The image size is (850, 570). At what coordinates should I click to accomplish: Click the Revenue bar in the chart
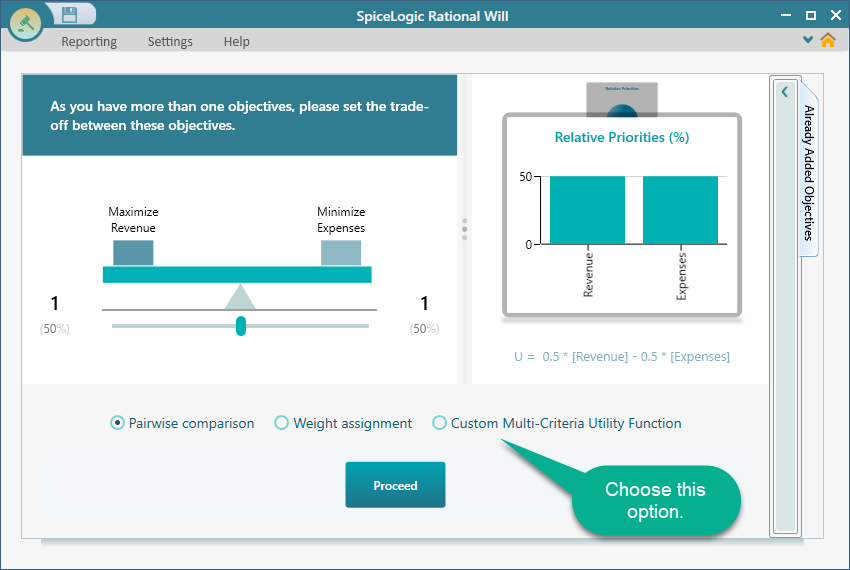pos(587,210)
